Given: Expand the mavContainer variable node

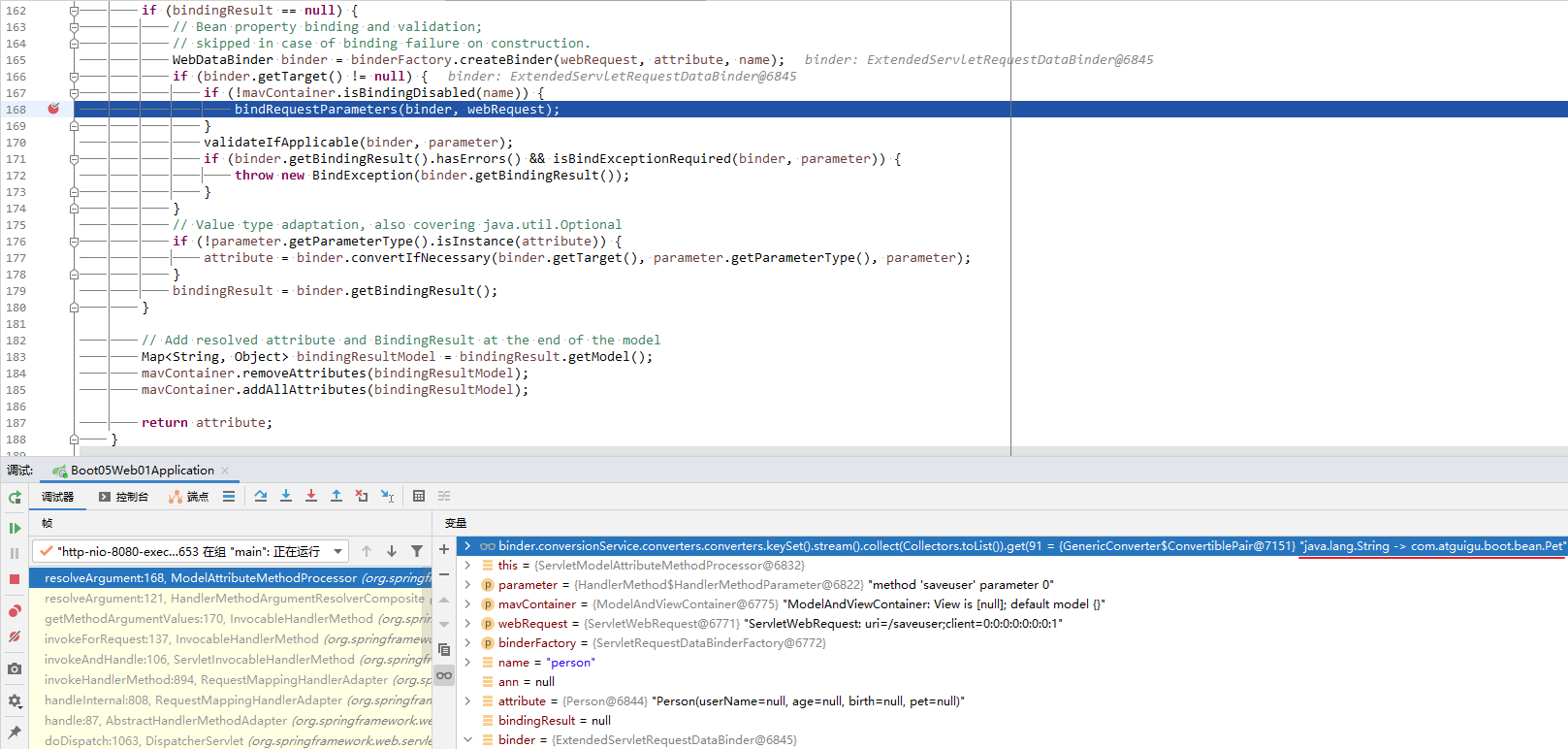Looking at the screenshot, I should (x=467, y=604).
